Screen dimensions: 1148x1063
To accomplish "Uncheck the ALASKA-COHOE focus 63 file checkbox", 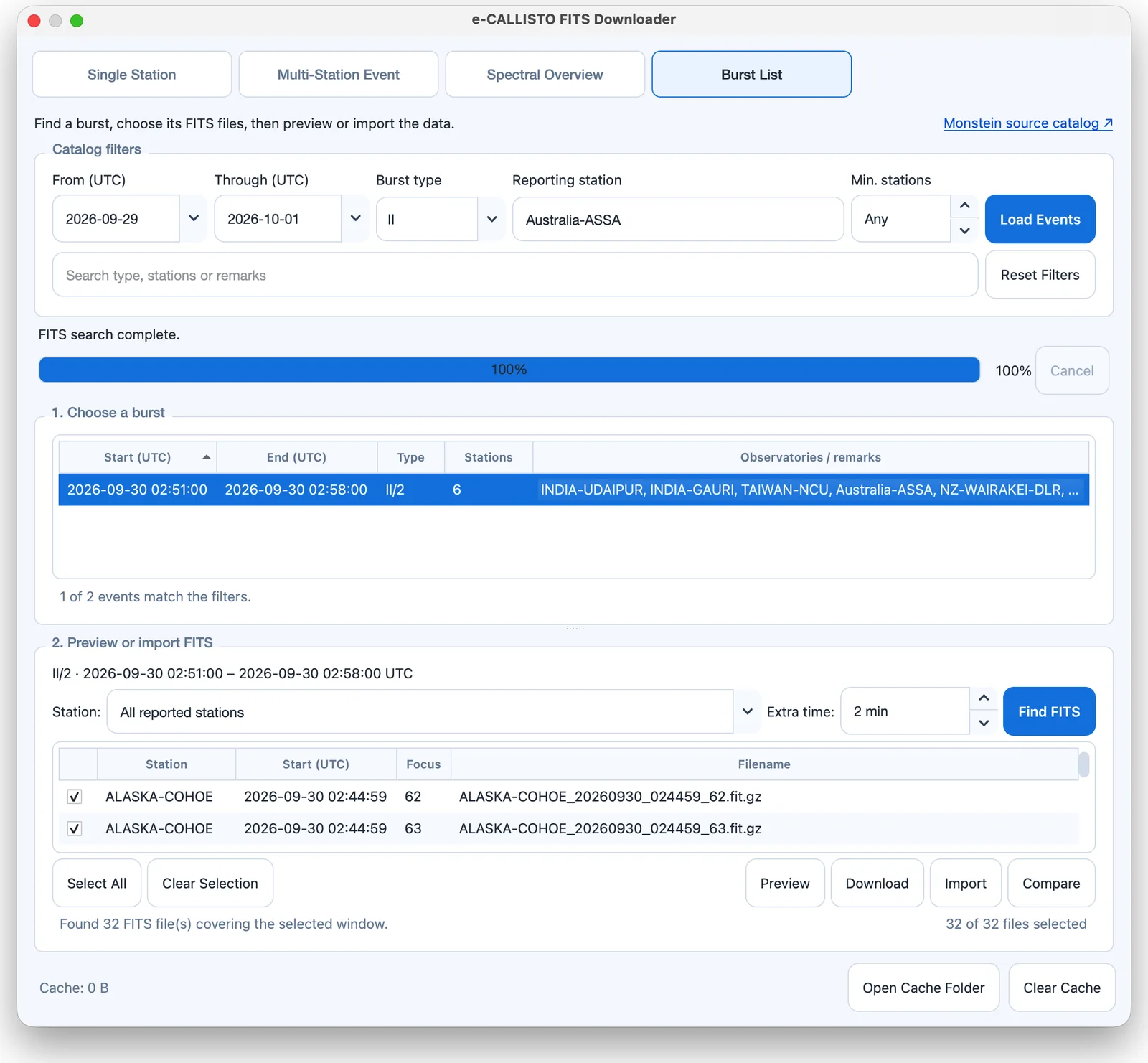I will click(75, 828).
